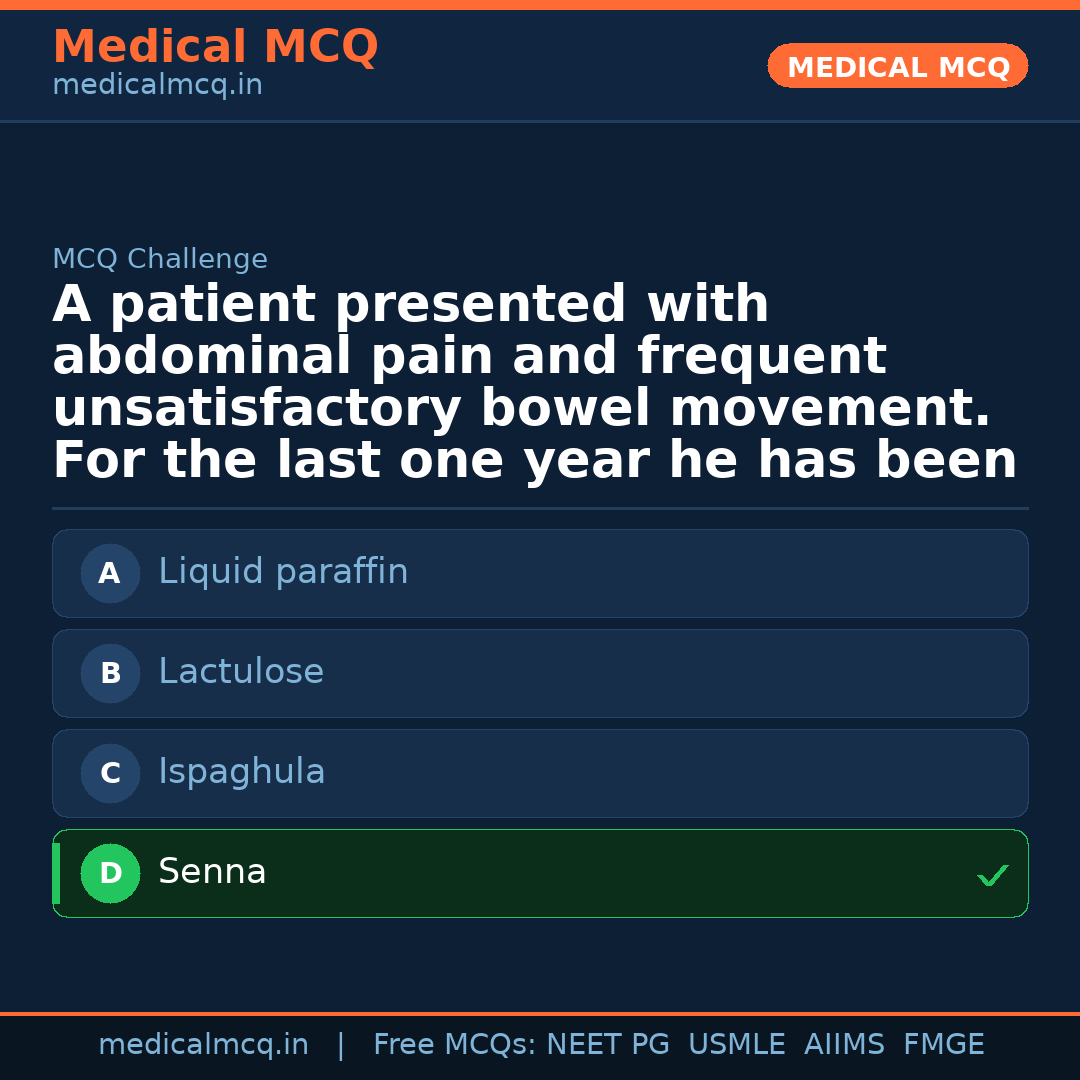
Task: Click the green letter D circle badge
Action: [110, 874]
